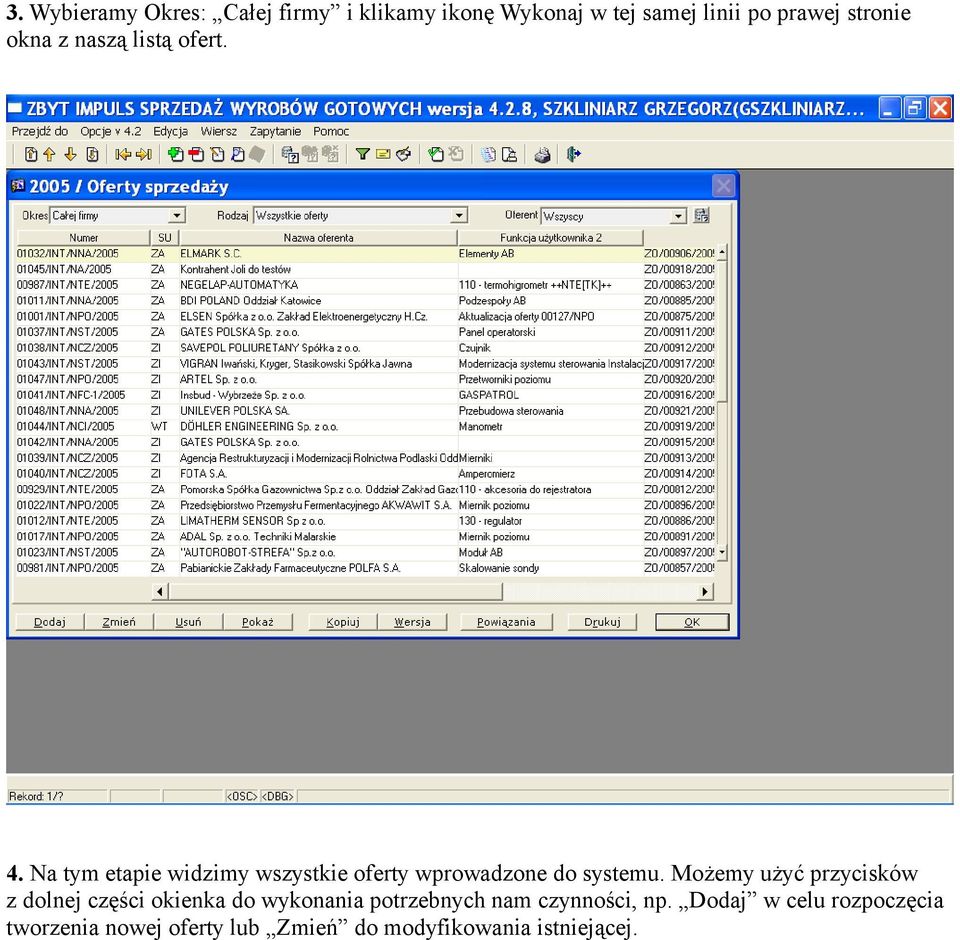The width and height of the screenshot is (960, 940).
Task: Click the orange up arrow toolbar icon
Action: tap(50, 154)
